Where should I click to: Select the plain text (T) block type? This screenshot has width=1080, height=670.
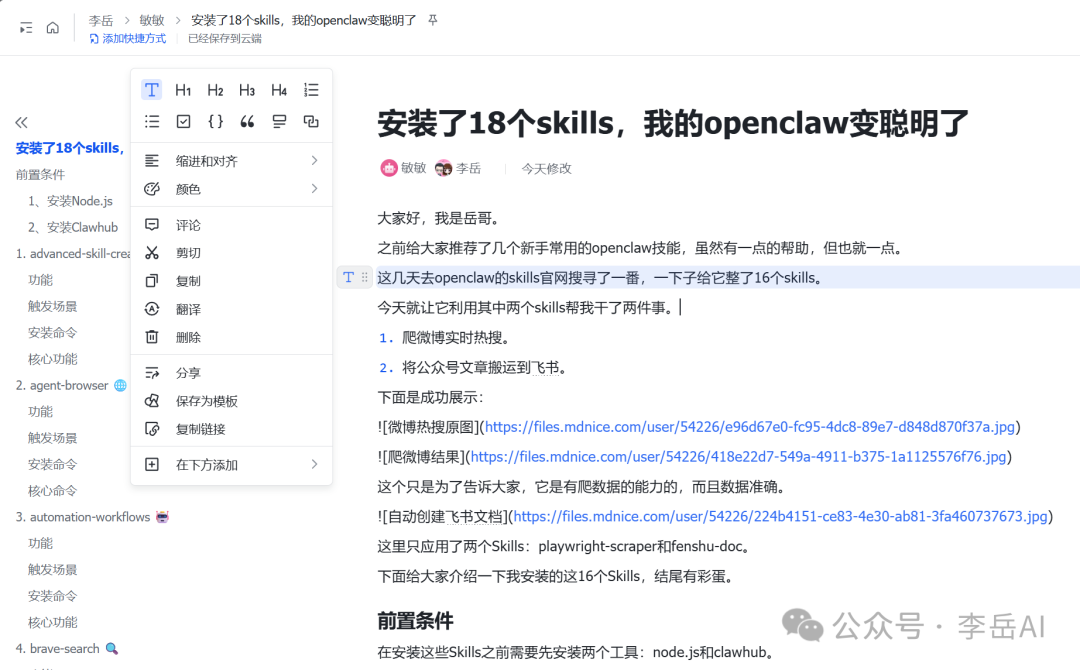(151, 90)
